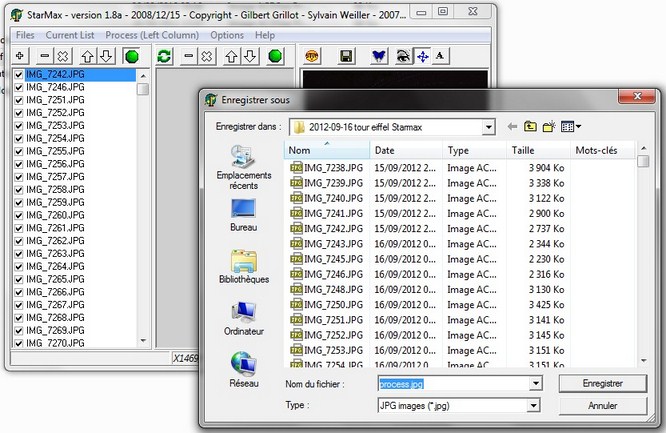The height and width of the screenshot is (433, 666).
Task: Click the left column move-down arrow
Action: pos(106,56)
